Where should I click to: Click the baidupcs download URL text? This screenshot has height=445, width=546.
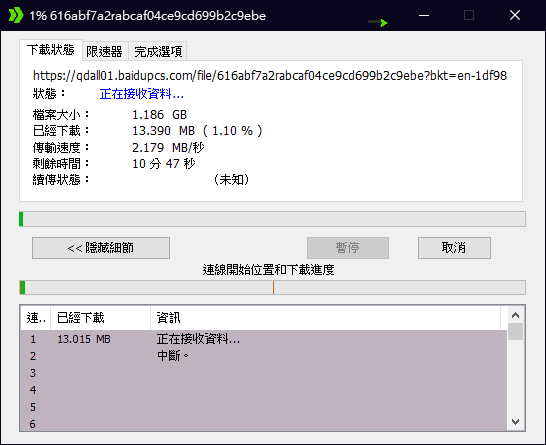coord(270,76)
